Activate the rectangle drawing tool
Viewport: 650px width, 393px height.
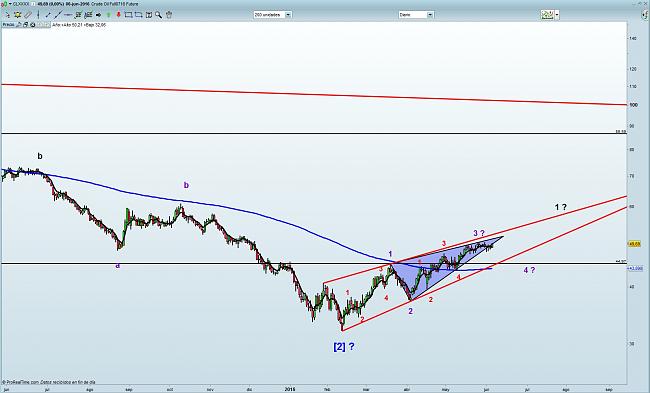(x=128, y=15)
